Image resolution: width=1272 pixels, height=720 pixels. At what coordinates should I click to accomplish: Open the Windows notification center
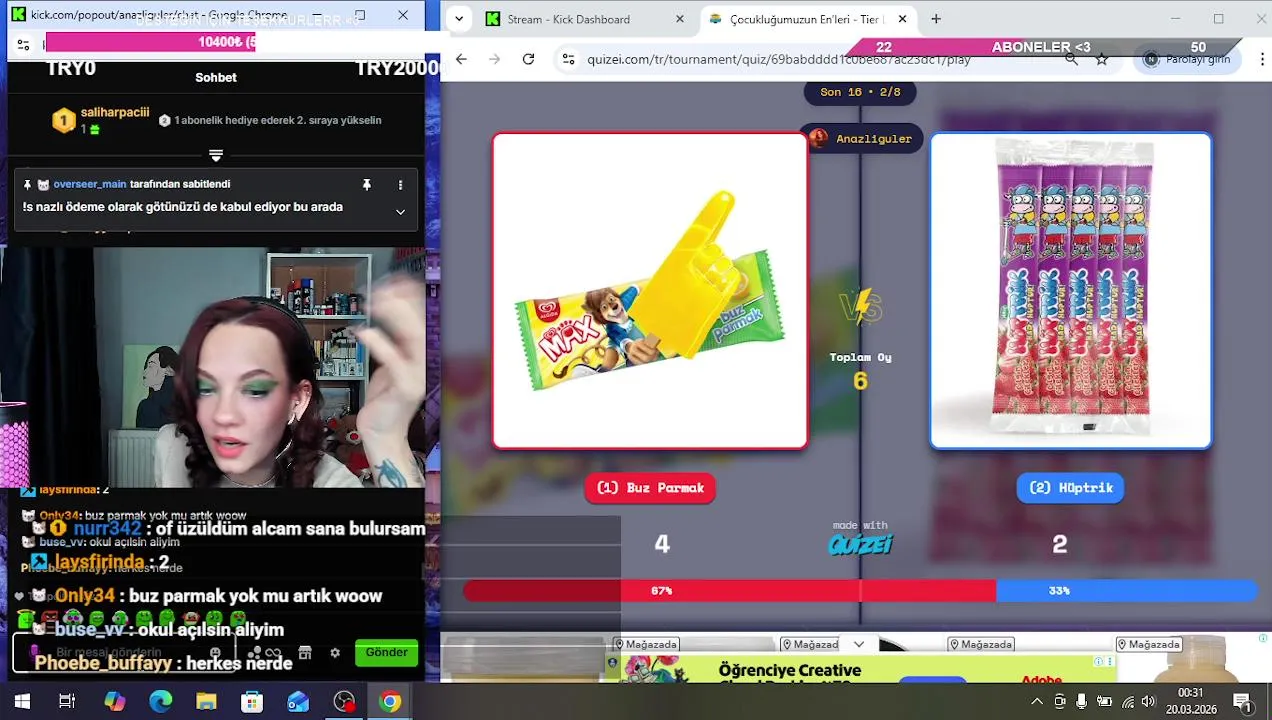coord(1242,702)
